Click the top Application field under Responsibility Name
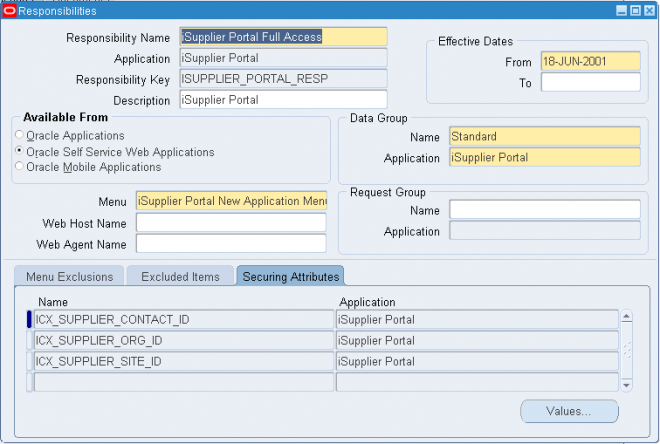The height and width of the screenshot is (444, 660). 283,58
